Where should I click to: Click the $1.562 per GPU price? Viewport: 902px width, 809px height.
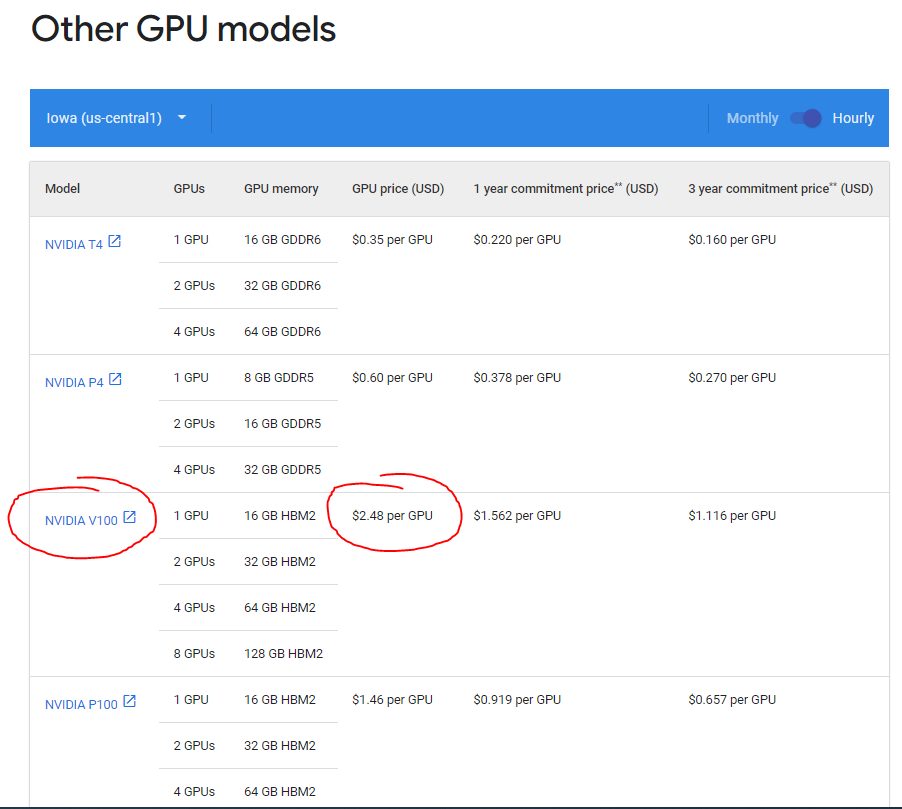(x=517, y=516)
